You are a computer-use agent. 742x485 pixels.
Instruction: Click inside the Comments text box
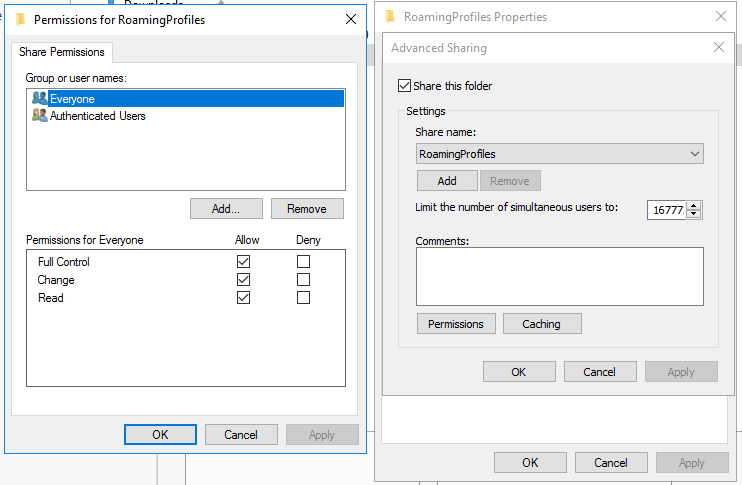point(560,276)
